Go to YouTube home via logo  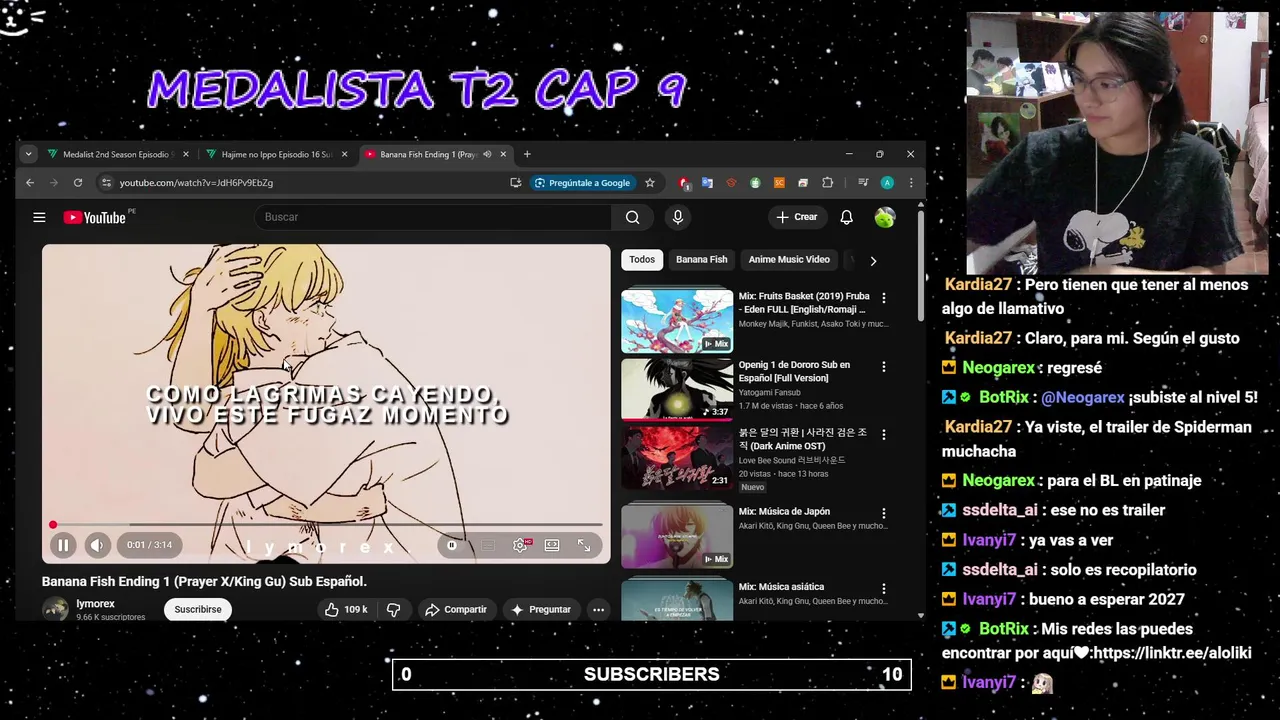pos(95,217)
